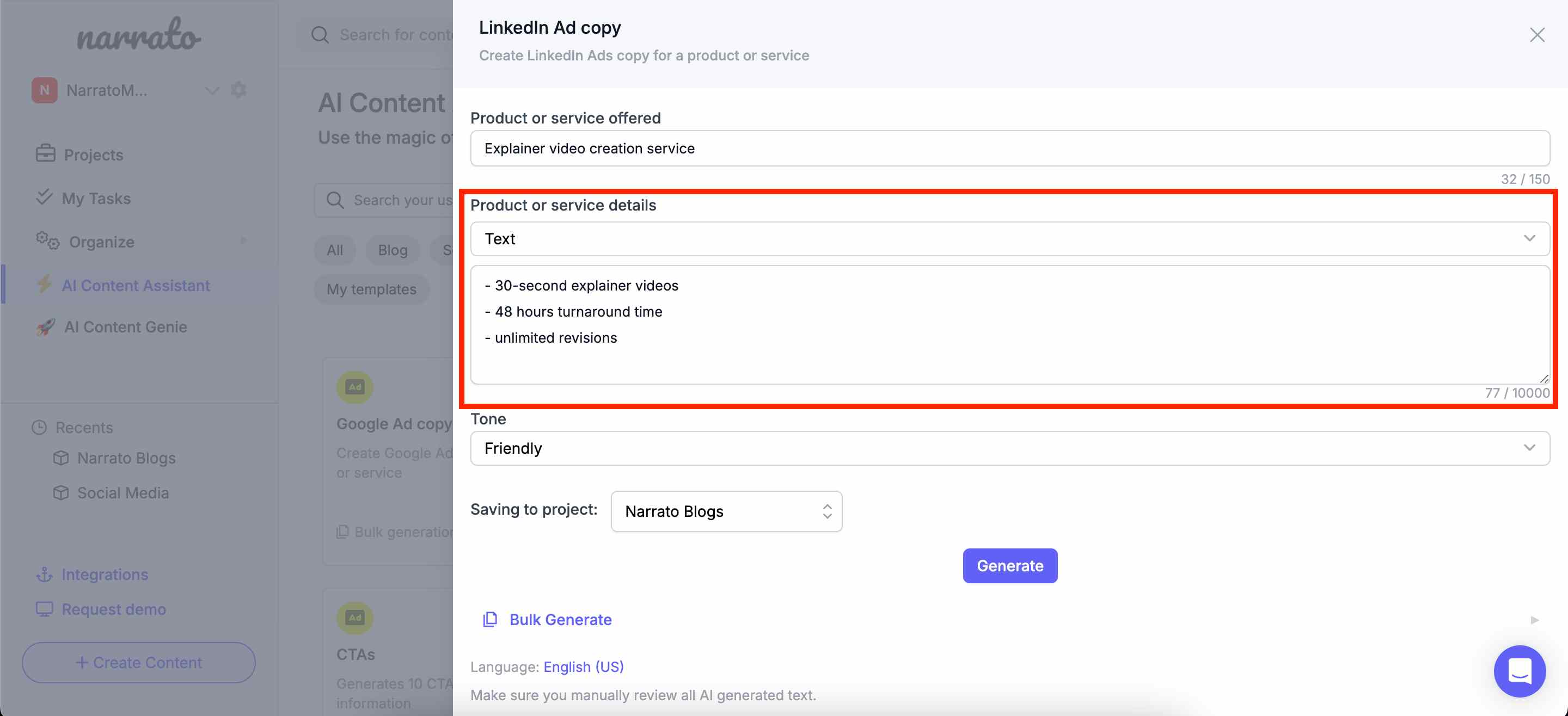Open the chat support bubble
This screenshot has width=1568, height=716.
coord(1520,671)
